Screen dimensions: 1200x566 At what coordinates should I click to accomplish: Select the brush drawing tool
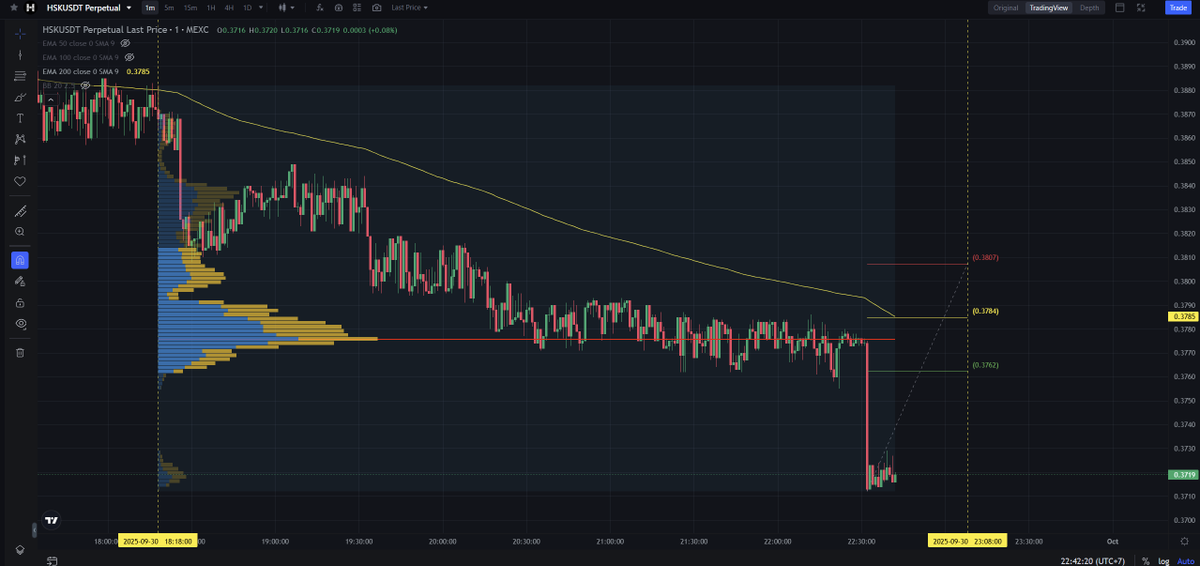click(20, 97)
